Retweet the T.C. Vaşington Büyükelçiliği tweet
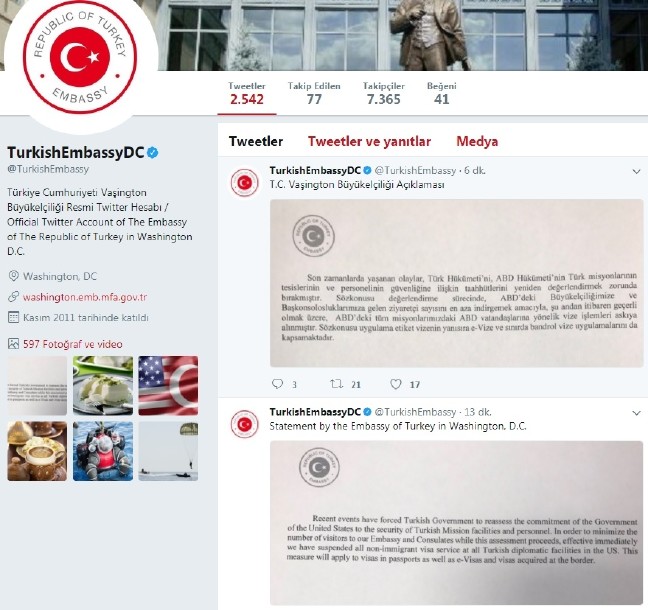This screenshot has height=610, width=648. tap(336, 384)
